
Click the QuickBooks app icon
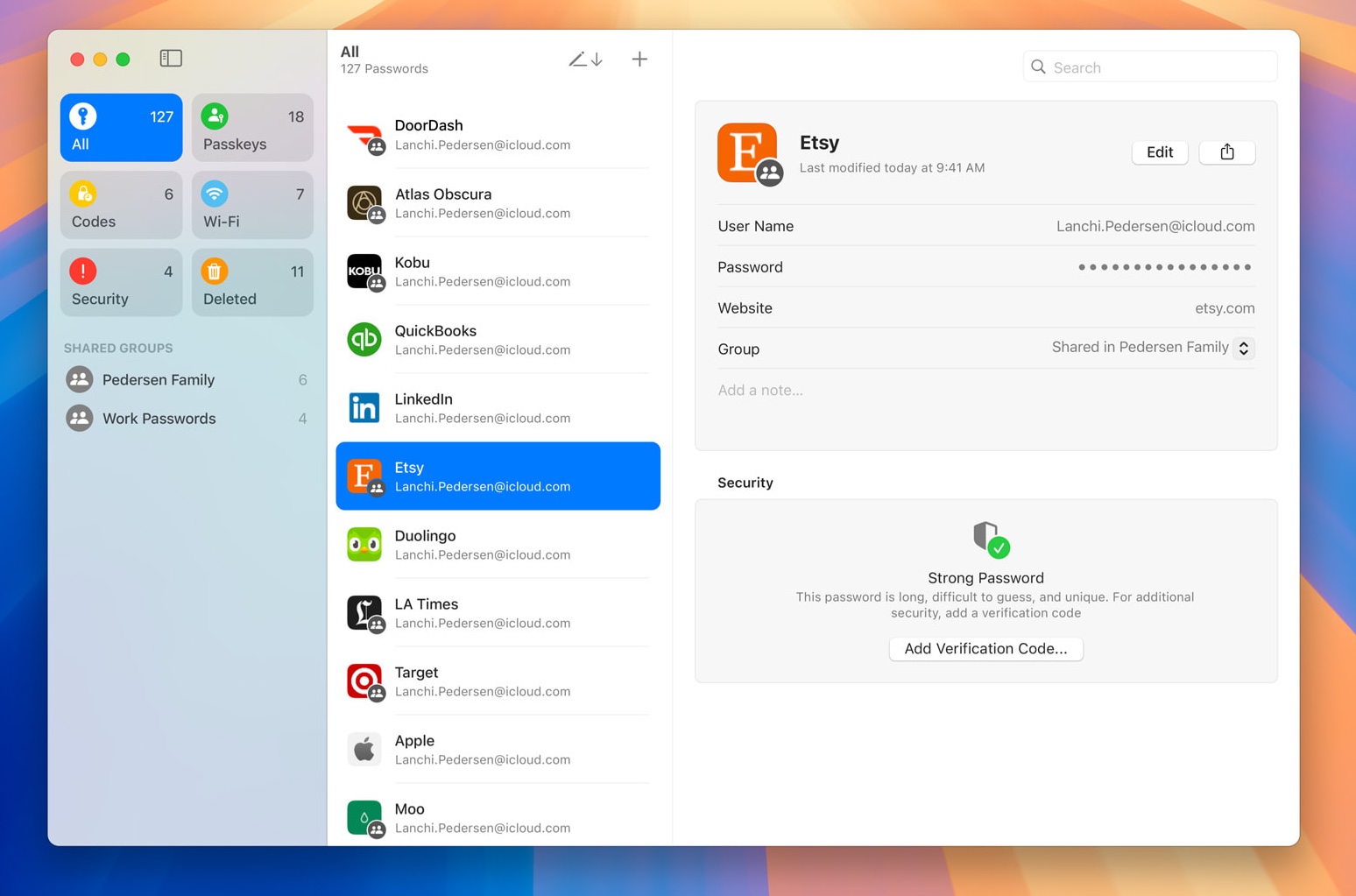(x=364, y=340)
